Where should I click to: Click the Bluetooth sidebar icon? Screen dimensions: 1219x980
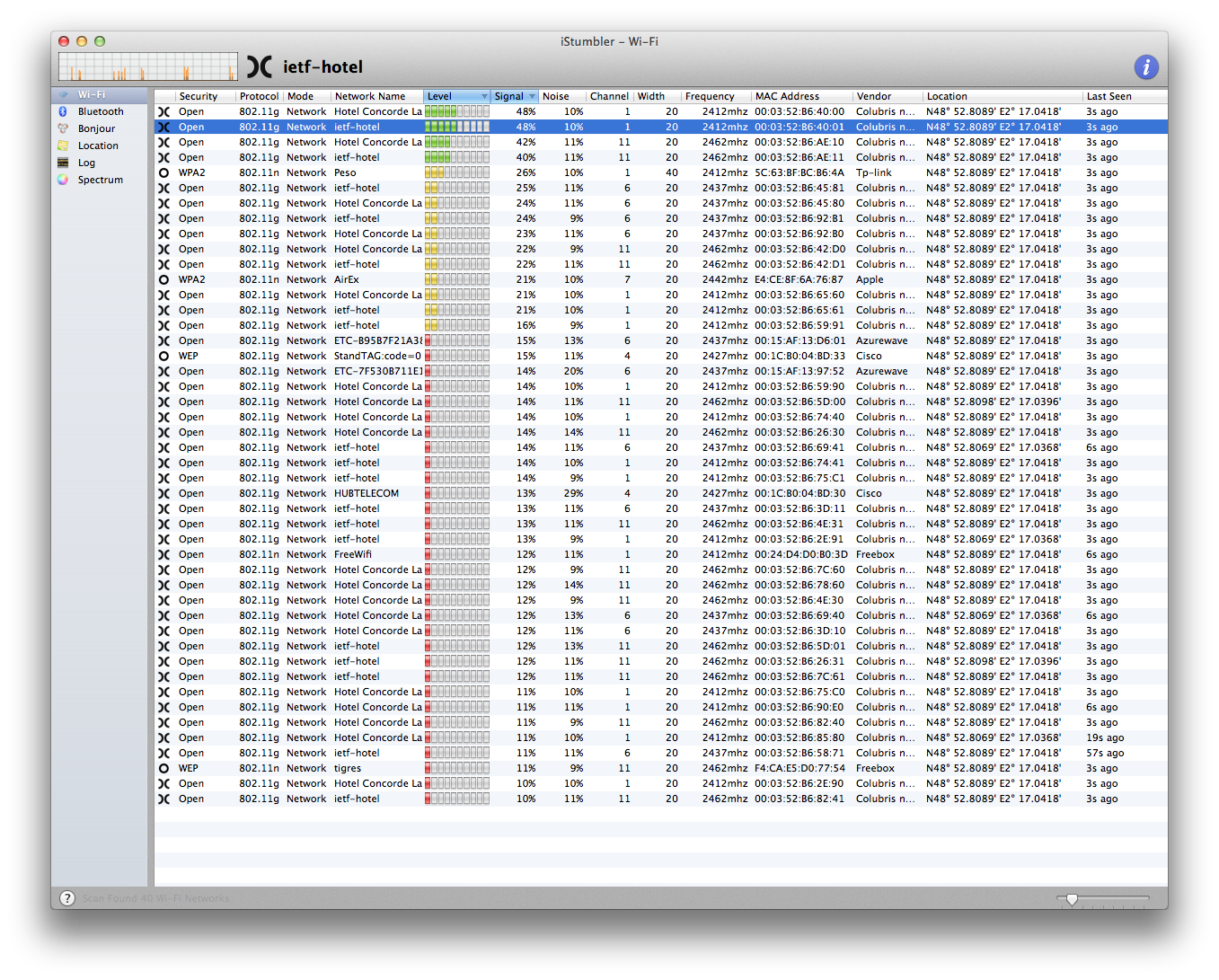tap(63, 111)
